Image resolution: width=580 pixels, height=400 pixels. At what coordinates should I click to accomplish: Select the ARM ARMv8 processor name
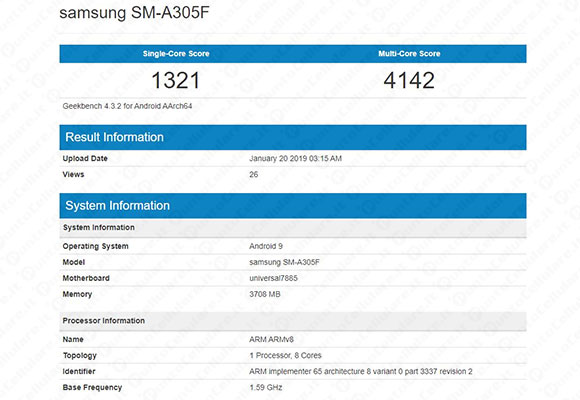click(x=271, y=339)
